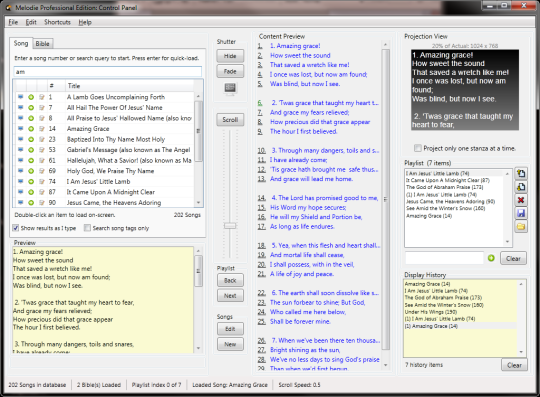Click the Projection View preview thumbnail
This screenshot has width=540, height=397.
pyautogui.click(x=465, y=90)
